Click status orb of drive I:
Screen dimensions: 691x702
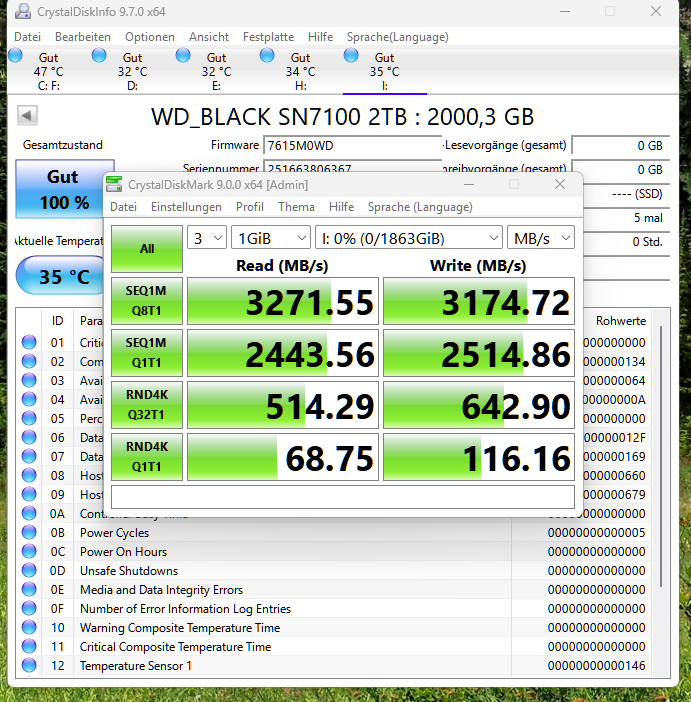tap(351, 56)
